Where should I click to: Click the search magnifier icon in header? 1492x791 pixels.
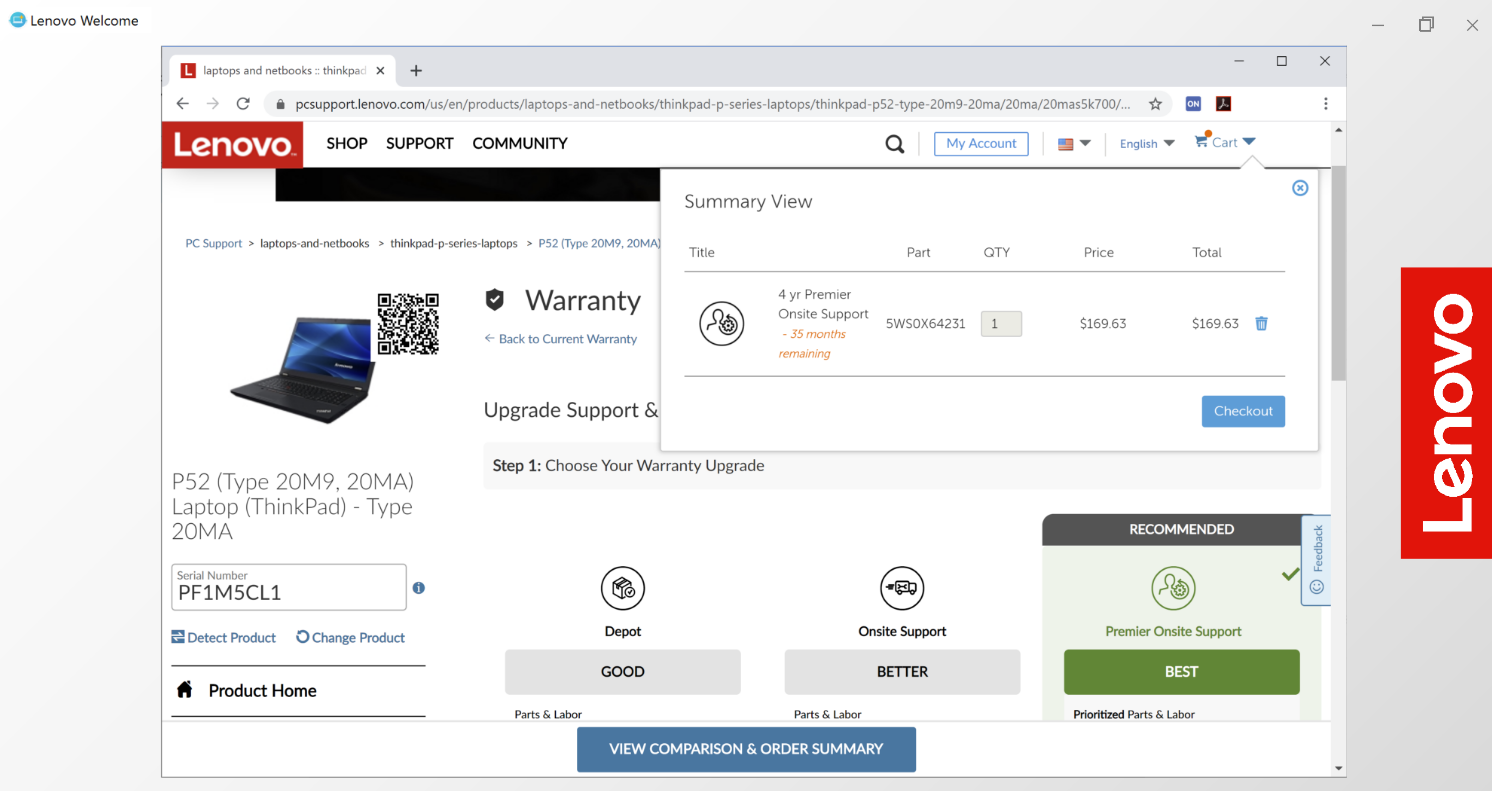[x=894, y=144]
